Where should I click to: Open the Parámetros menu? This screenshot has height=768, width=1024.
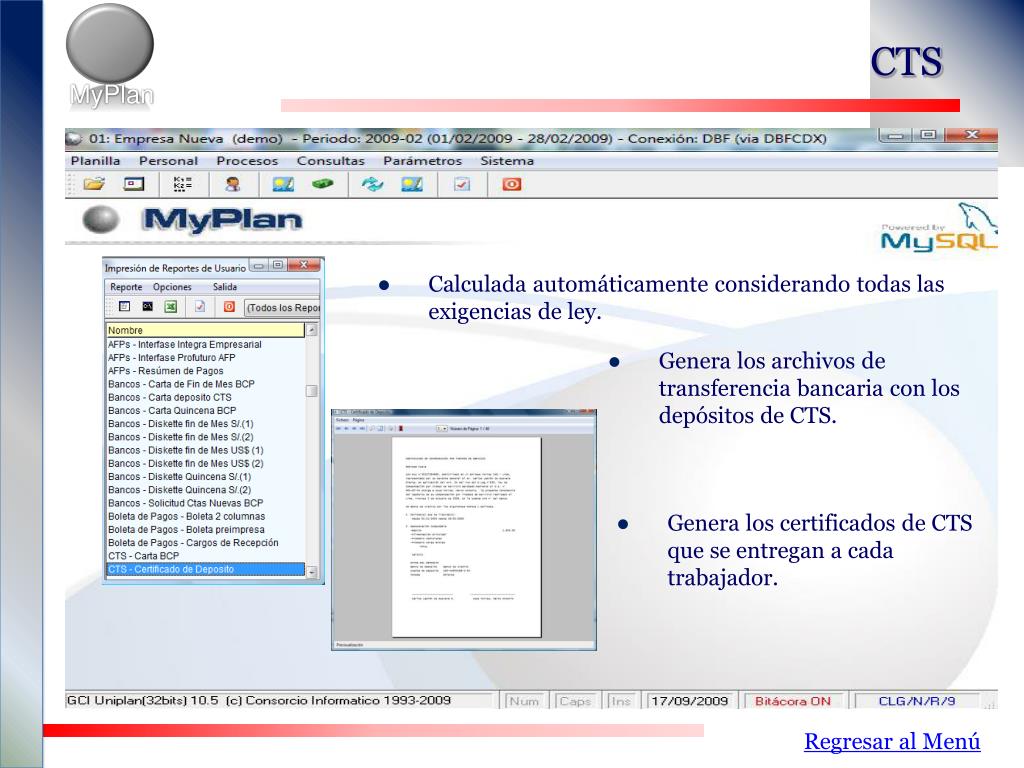[422, 161]
